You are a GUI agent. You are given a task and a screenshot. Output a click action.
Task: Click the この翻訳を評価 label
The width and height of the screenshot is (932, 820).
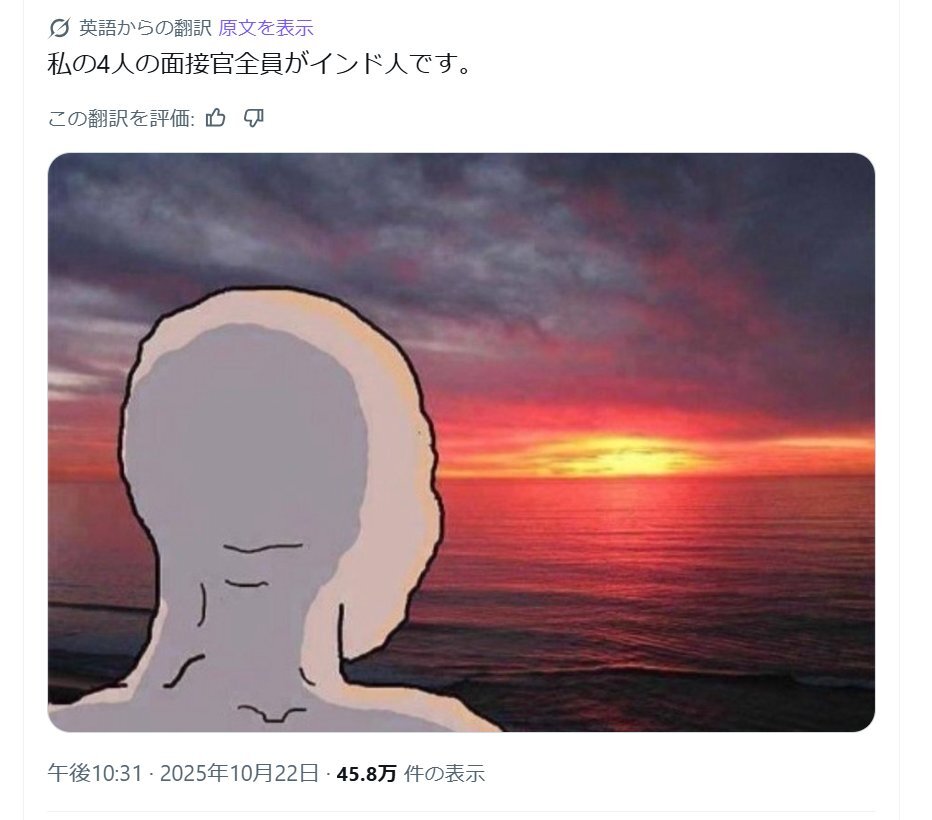coord(121,118)
